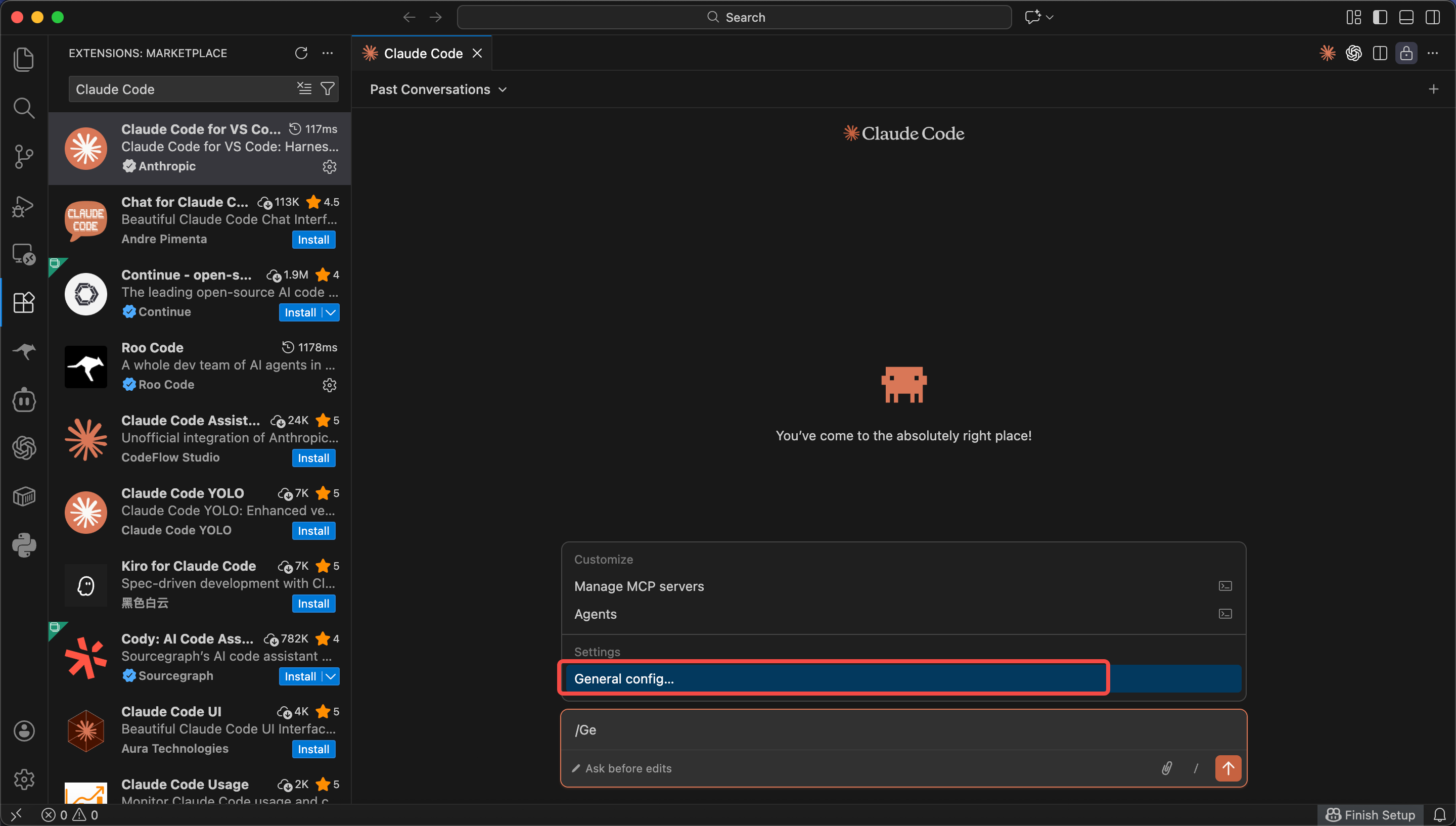1456x826 pixels.
Task: Open Source Control view
Action: pyautogui.click(x=24, y=157)
